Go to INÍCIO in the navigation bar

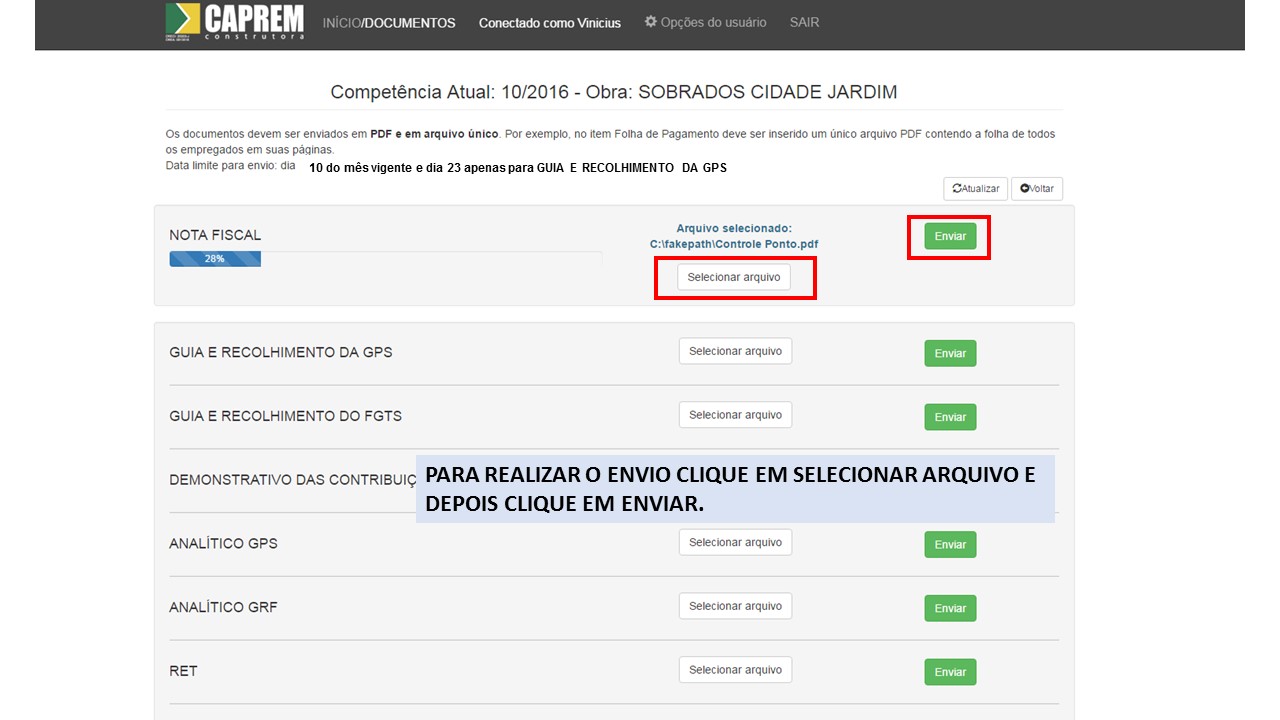point(339,23)
